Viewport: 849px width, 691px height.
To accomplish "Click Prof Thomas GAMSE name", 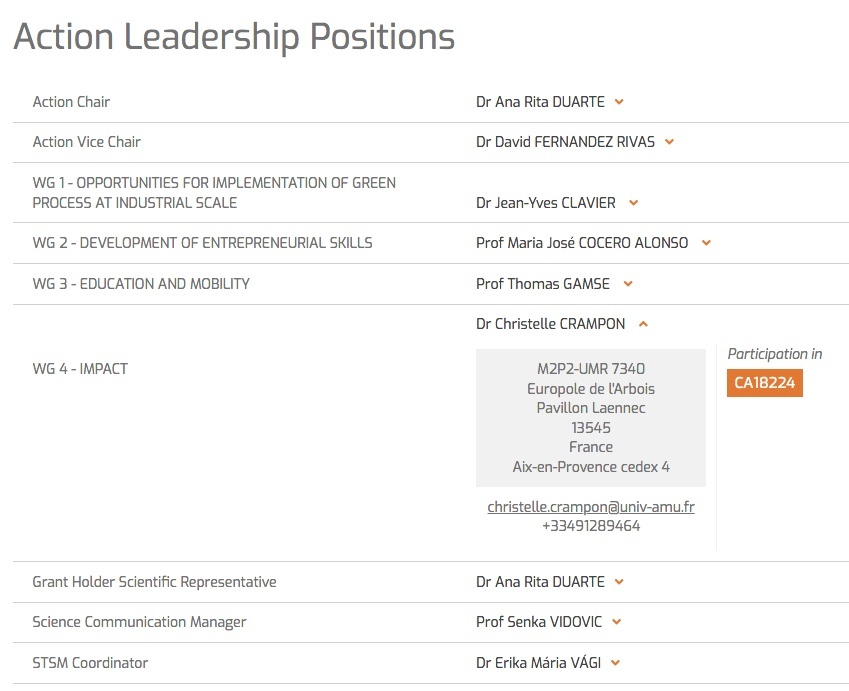I will tap(543, 284).
